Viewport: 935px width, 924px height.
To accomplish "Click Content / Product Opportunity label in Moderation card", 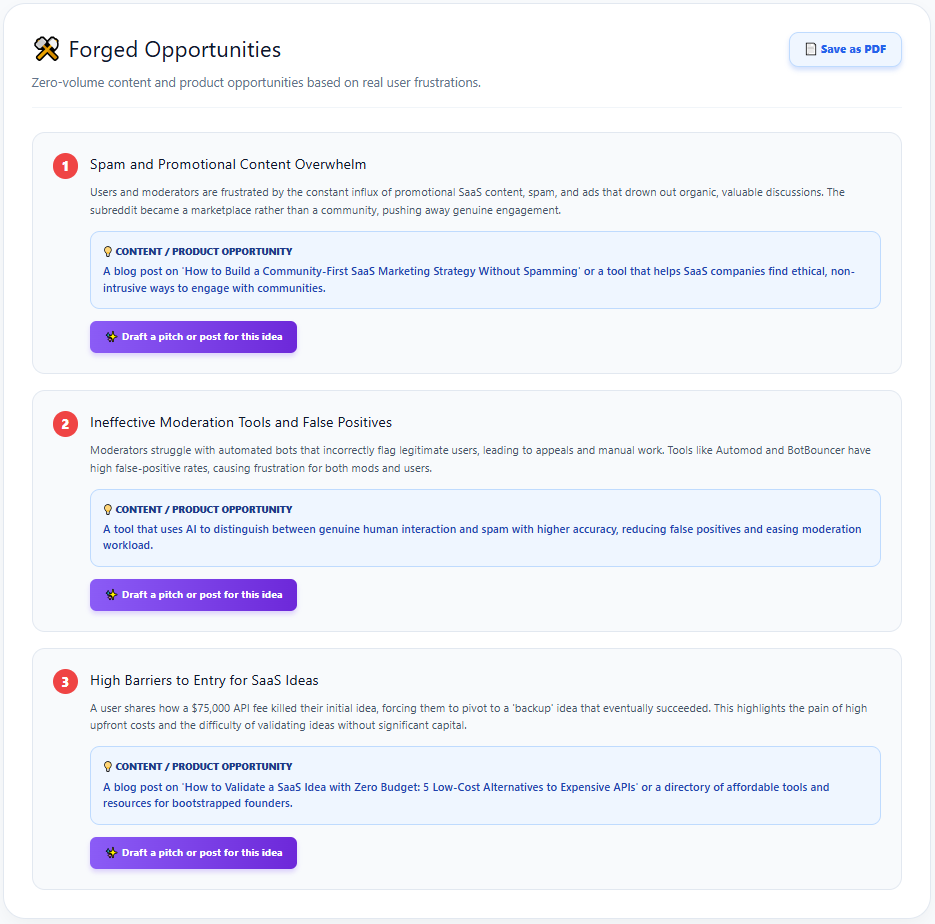I will tap(204, 510).
